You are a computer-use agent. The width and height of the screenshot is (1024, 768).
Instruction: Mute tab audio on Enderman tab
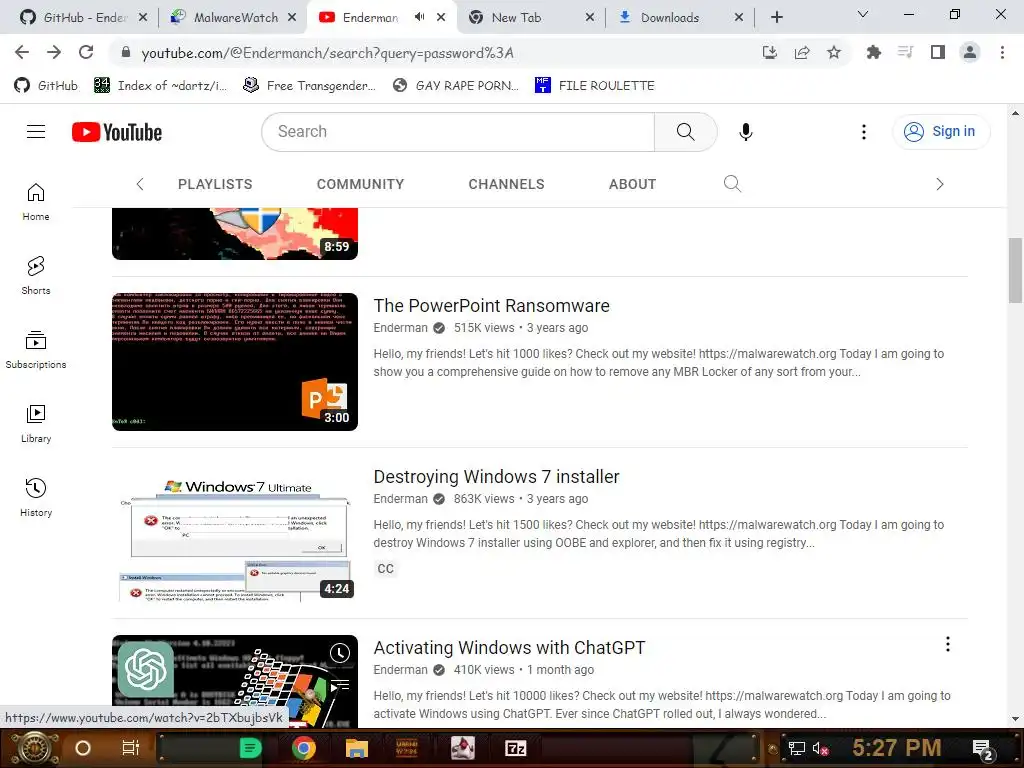point(419,17)
